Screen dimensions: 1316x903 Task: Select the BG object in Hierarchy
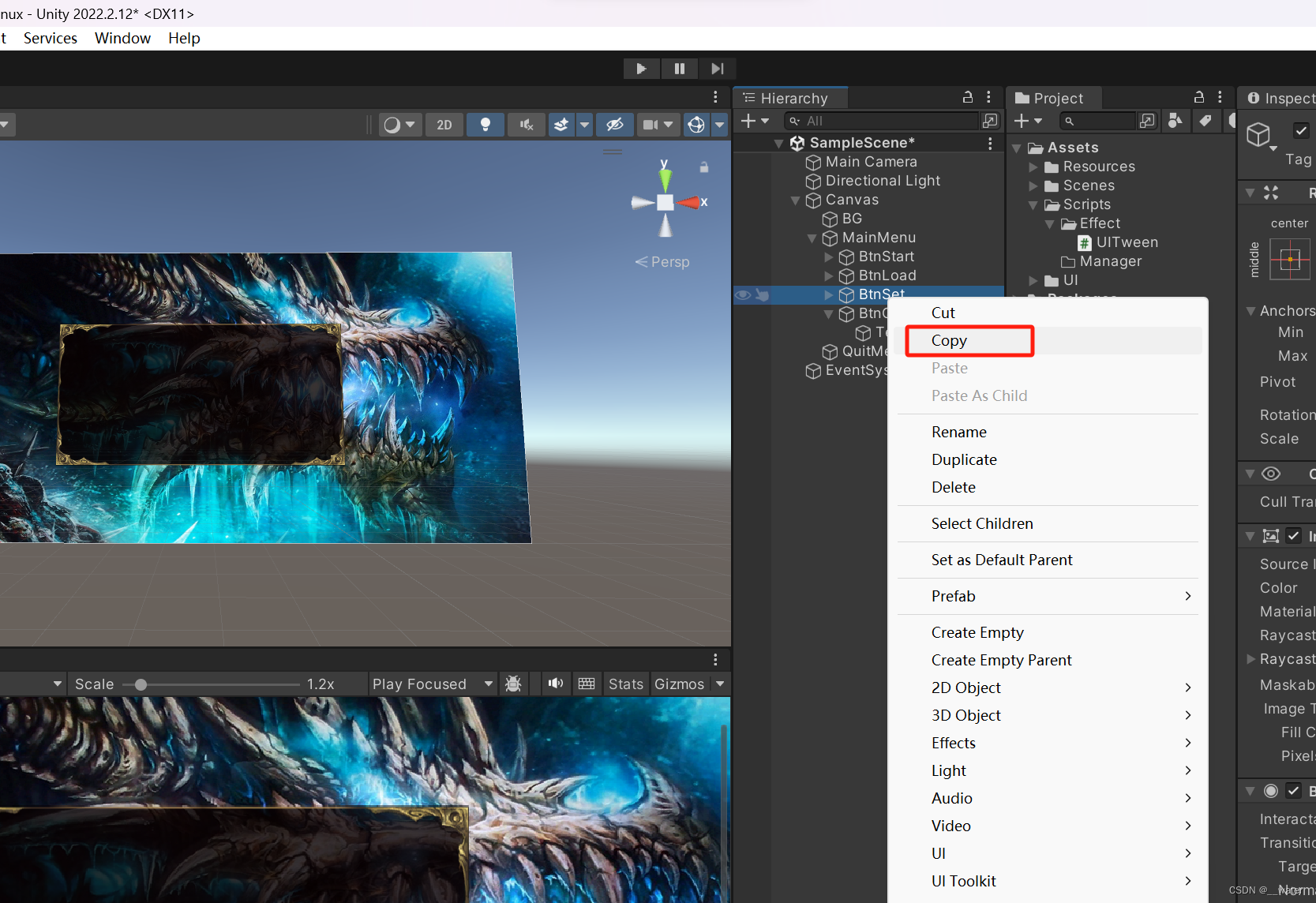pos(852,219)
